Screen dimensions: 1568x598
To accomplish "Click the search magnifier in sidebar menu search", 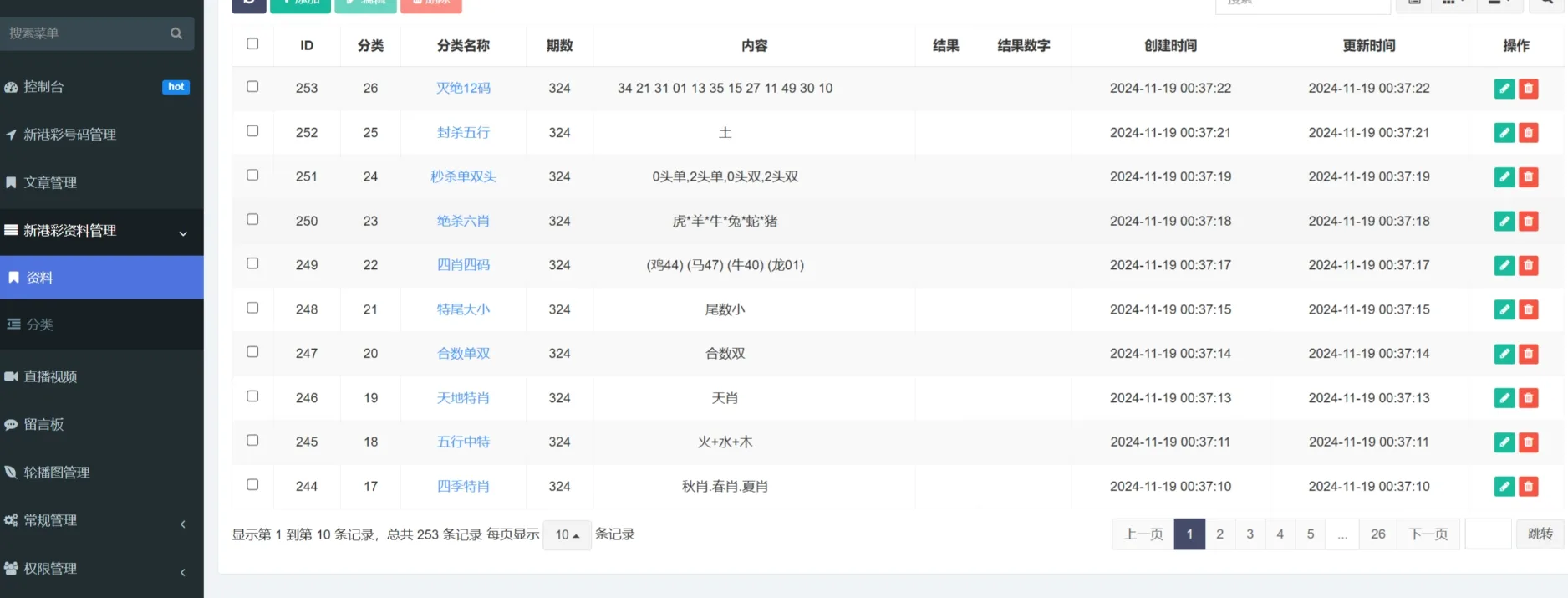I will (x=176, y=33).
